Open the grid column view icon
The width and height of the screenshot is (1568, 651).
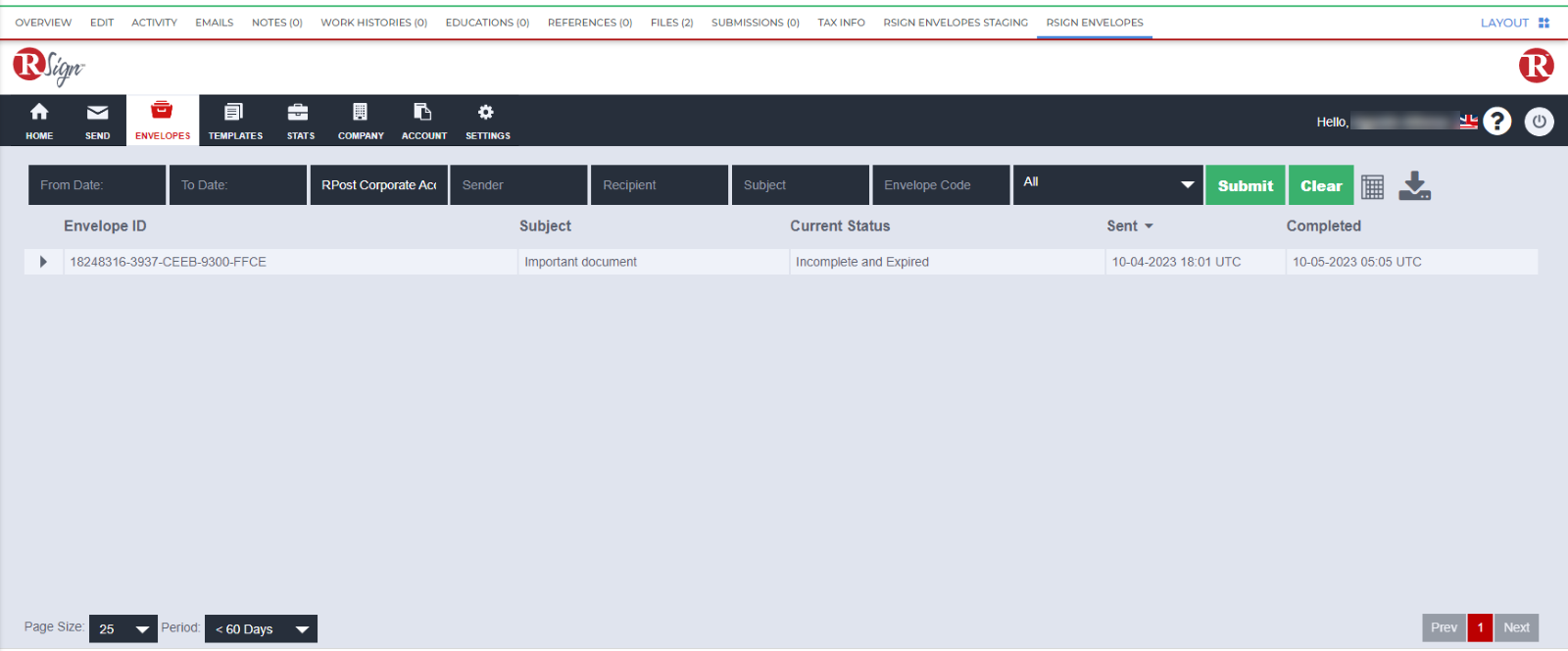(1372, 186)
